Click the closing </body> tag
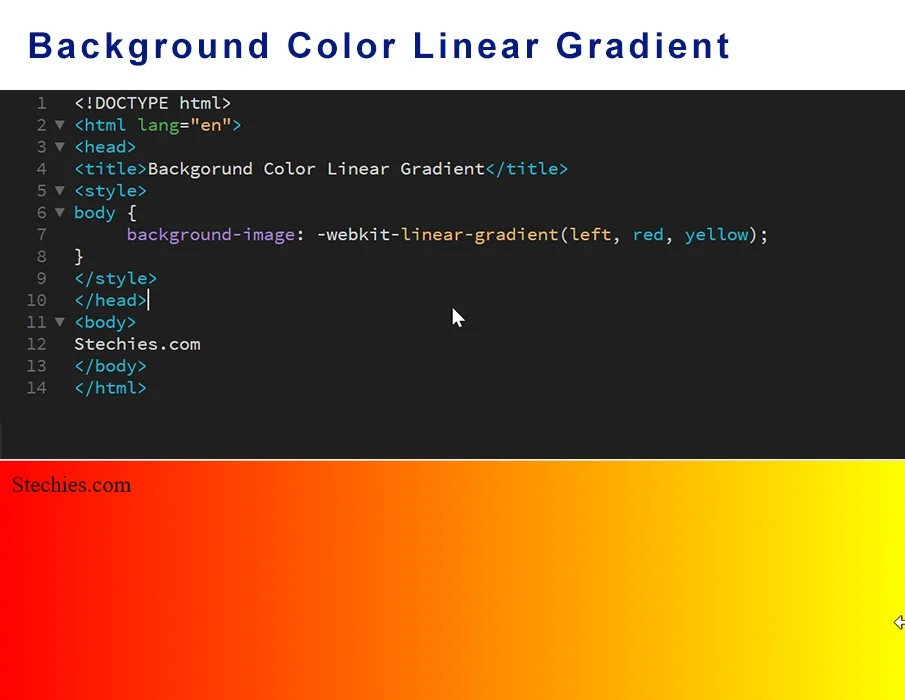 [110, 366]
